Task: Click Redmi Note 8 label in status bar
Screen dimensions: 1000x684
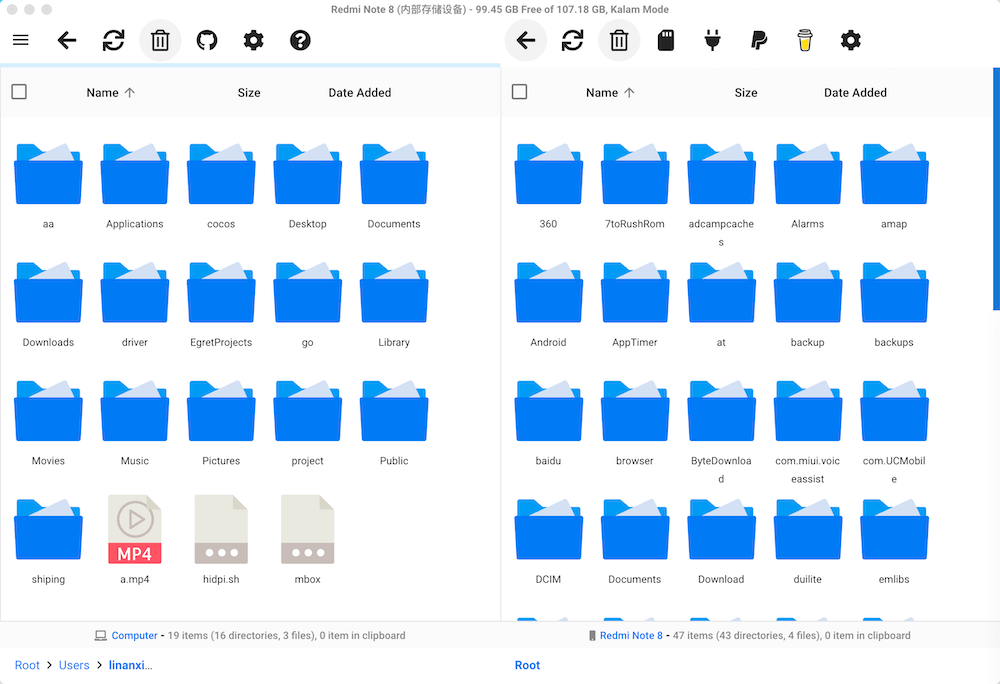Action: click(x=631, y=636)
